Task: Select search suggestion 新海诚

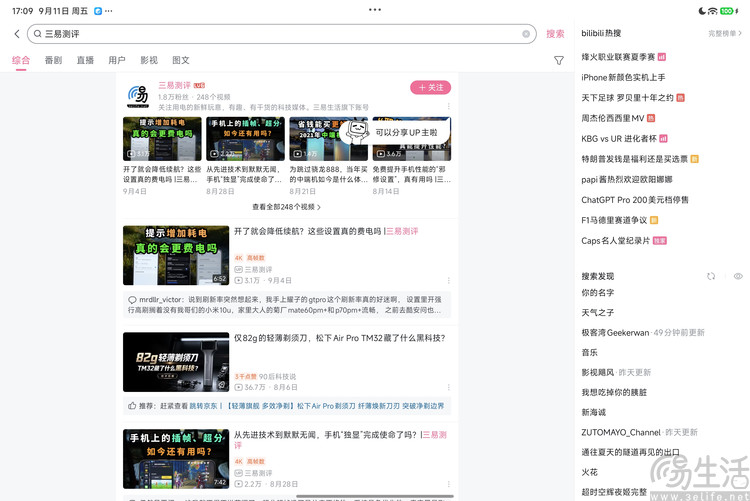Action: [594, 412]
